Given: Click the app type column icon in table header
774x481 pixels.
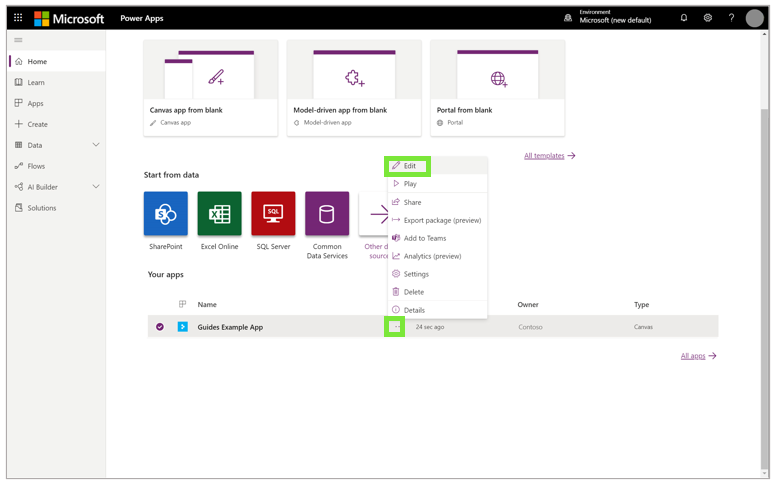Looking at the screenshot, I should click(x=183, y=304).
